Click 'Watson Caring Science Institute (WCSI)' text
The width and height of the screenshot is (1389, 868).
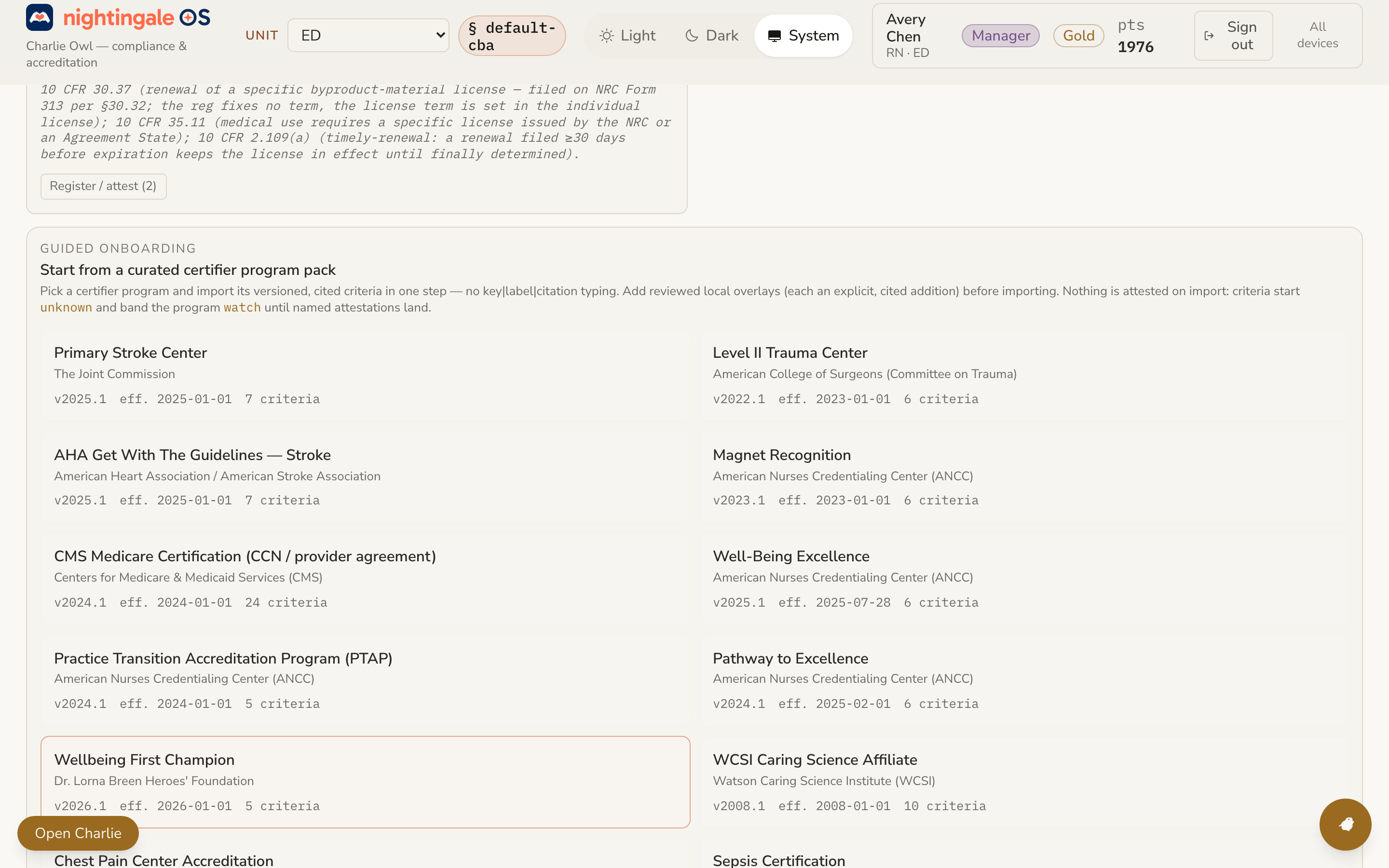point(824,781)
